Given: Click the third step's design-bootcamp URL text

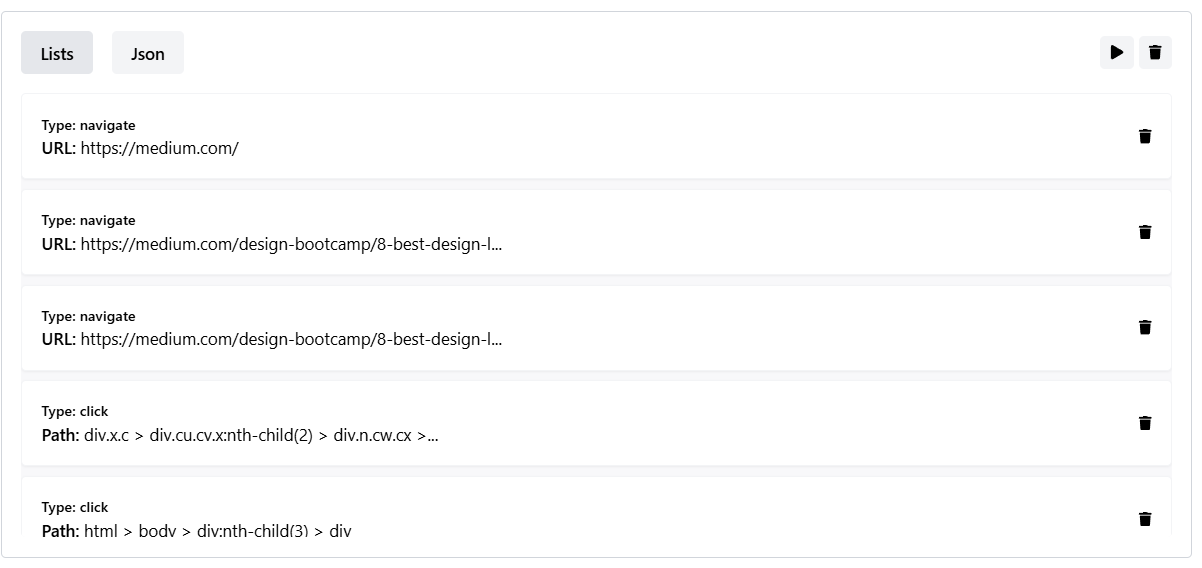Looking at the screenshot, I should (291, 339).
